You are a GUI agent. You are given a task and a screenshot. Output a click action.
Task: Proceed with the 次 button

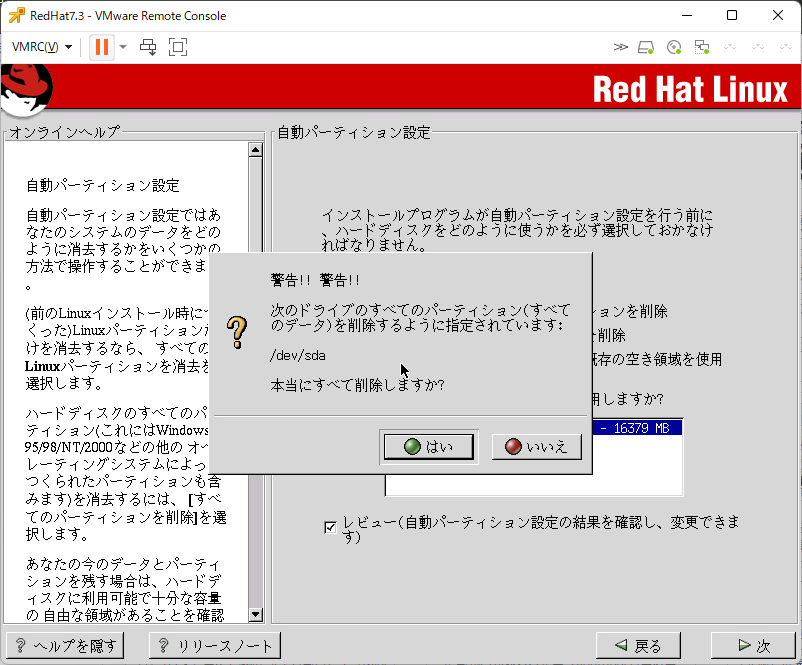(x=753, y=646)
